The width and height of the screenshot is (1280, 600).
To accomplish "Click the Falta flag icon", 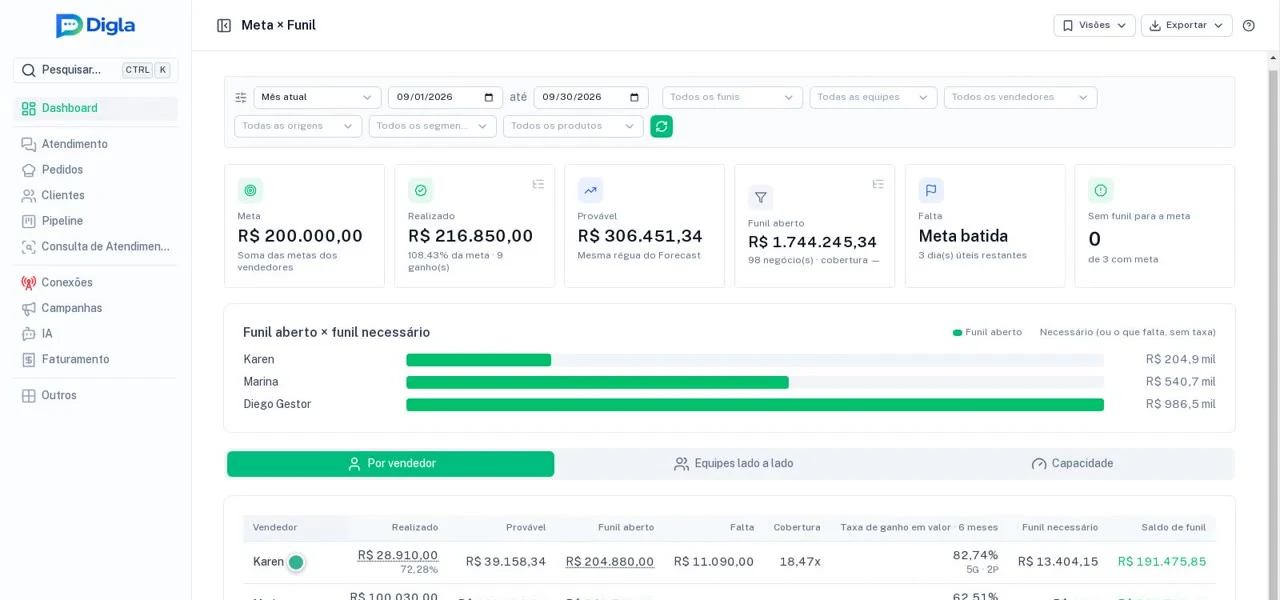I will [931, 190].
